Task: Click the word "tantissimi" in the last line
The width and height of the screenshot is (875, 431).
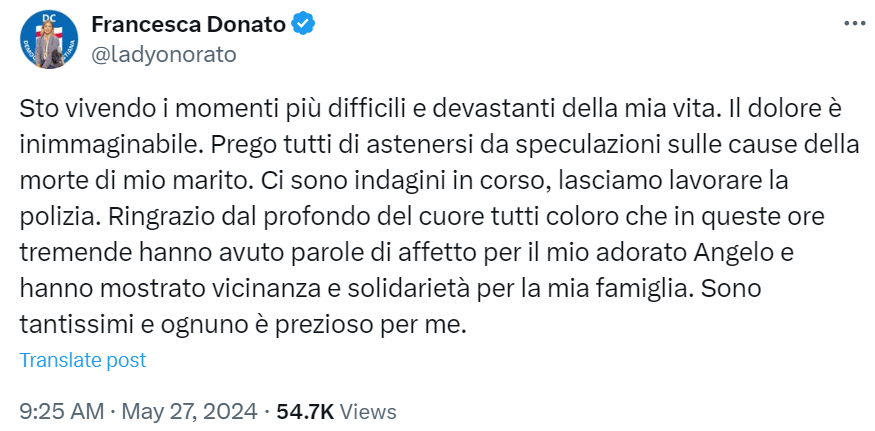Action: point(75,326)
